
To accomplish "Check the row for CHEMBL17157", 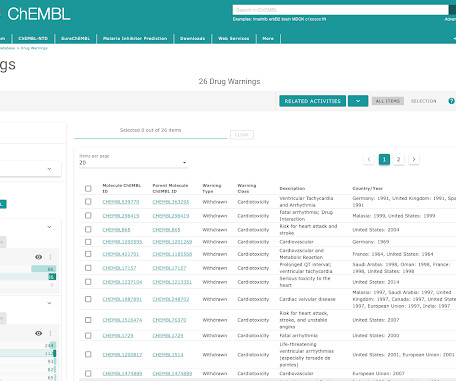I will (88, 268).
